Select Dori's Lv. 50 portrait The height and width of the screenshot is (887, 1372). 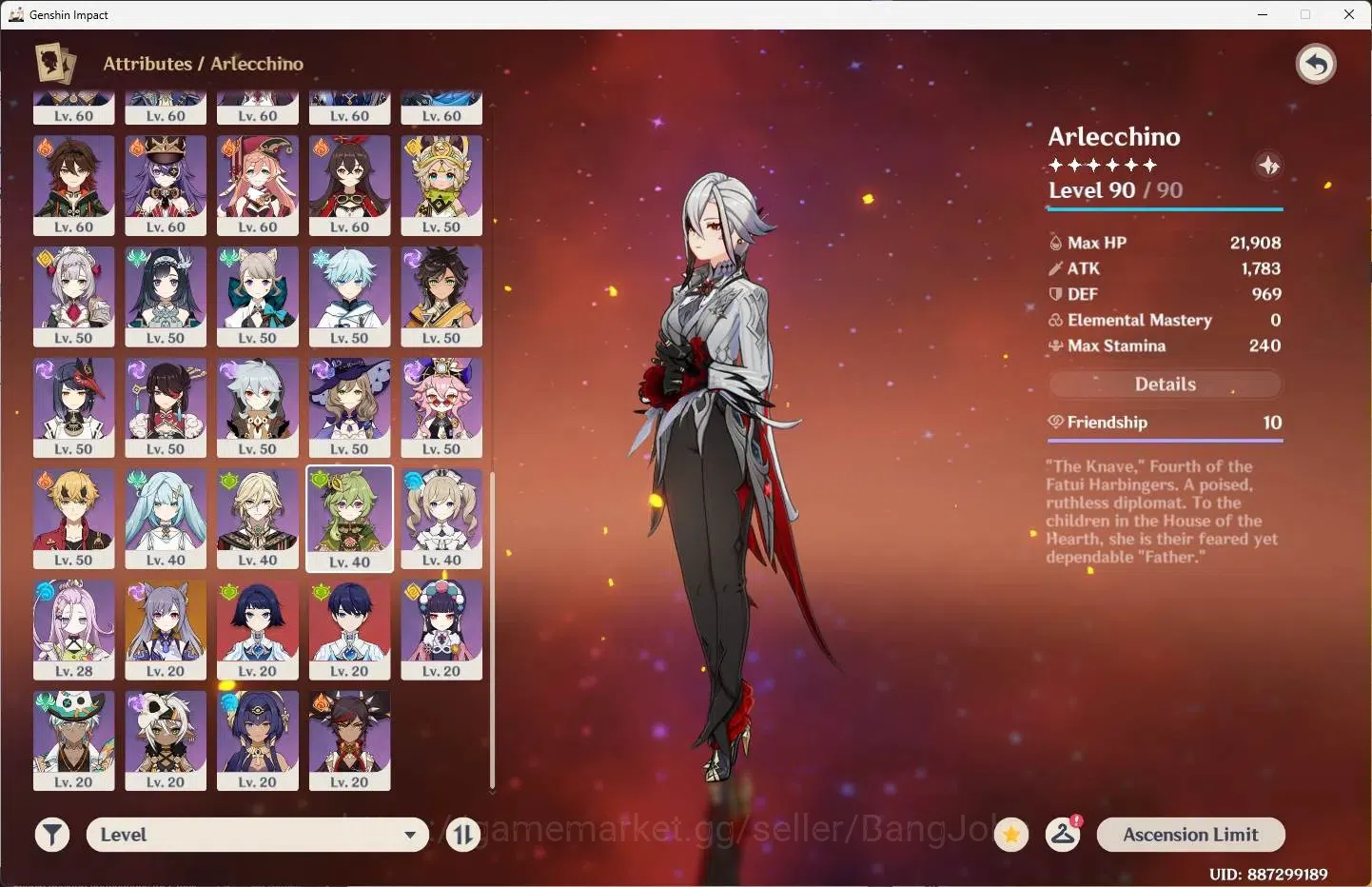441,408
